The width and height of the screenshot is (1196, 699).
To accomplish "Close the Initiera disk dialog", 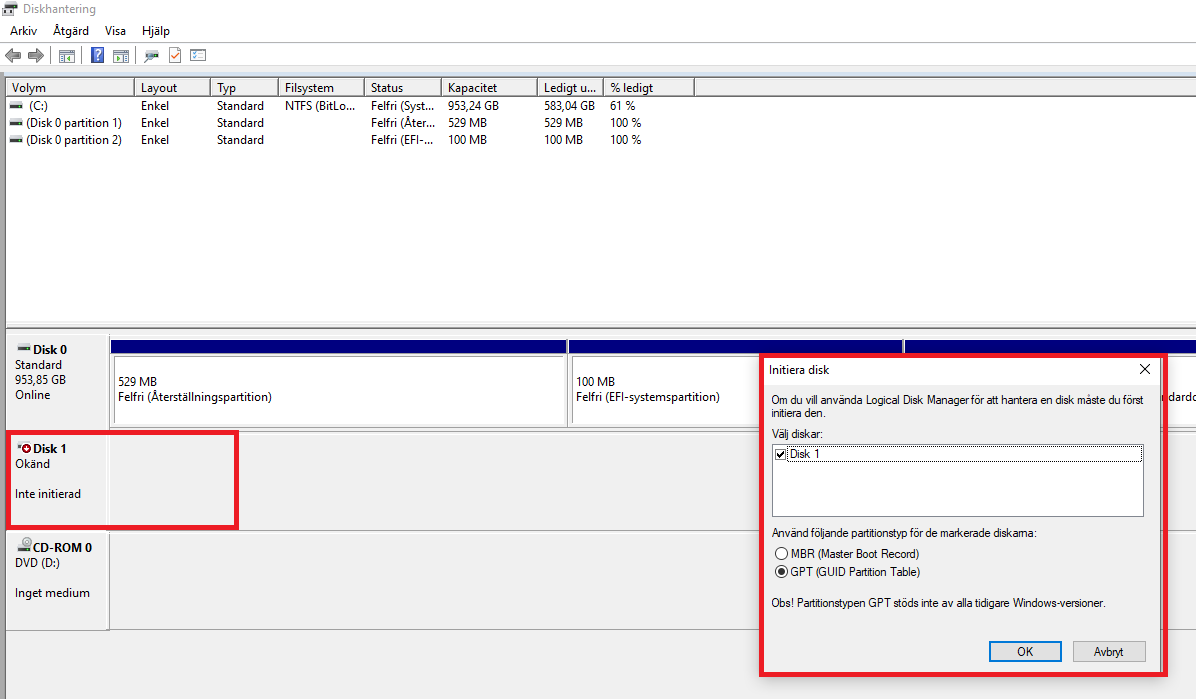I will 1145,369.
